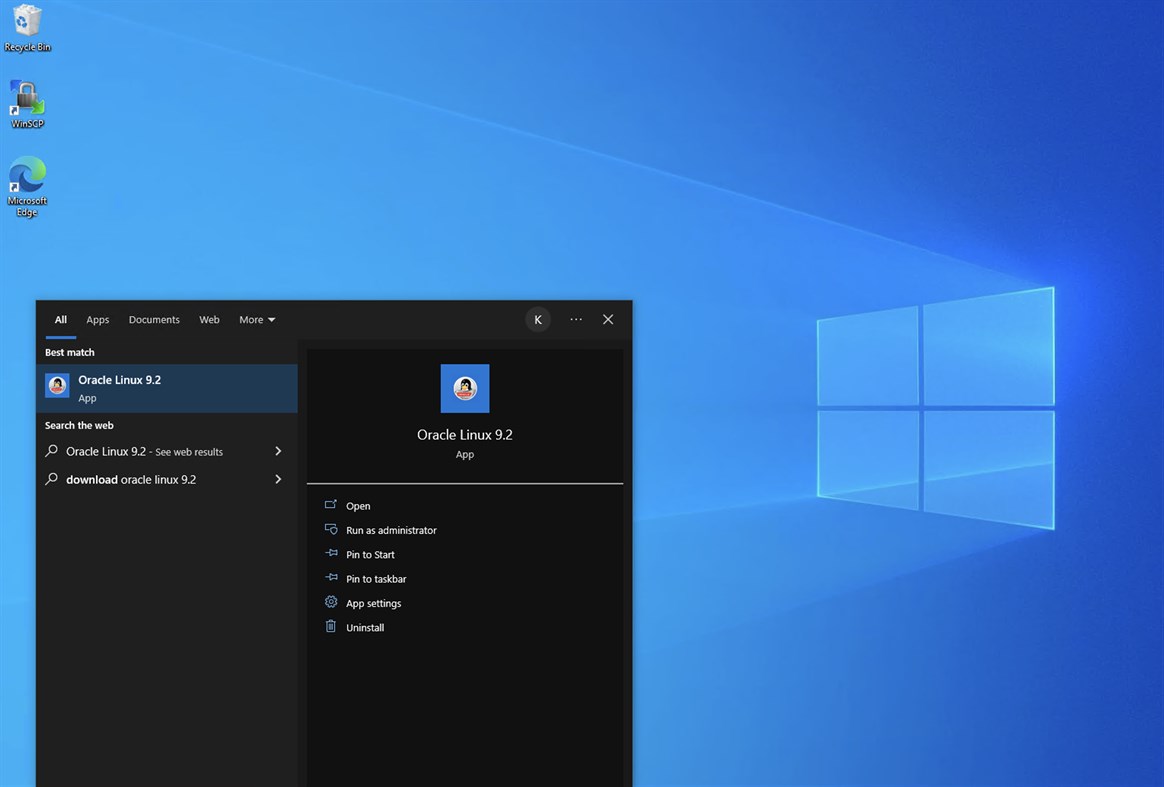Click the Open icon in the details pane
This screenshot has width=1164, height=787.
(x=331, y=505)
